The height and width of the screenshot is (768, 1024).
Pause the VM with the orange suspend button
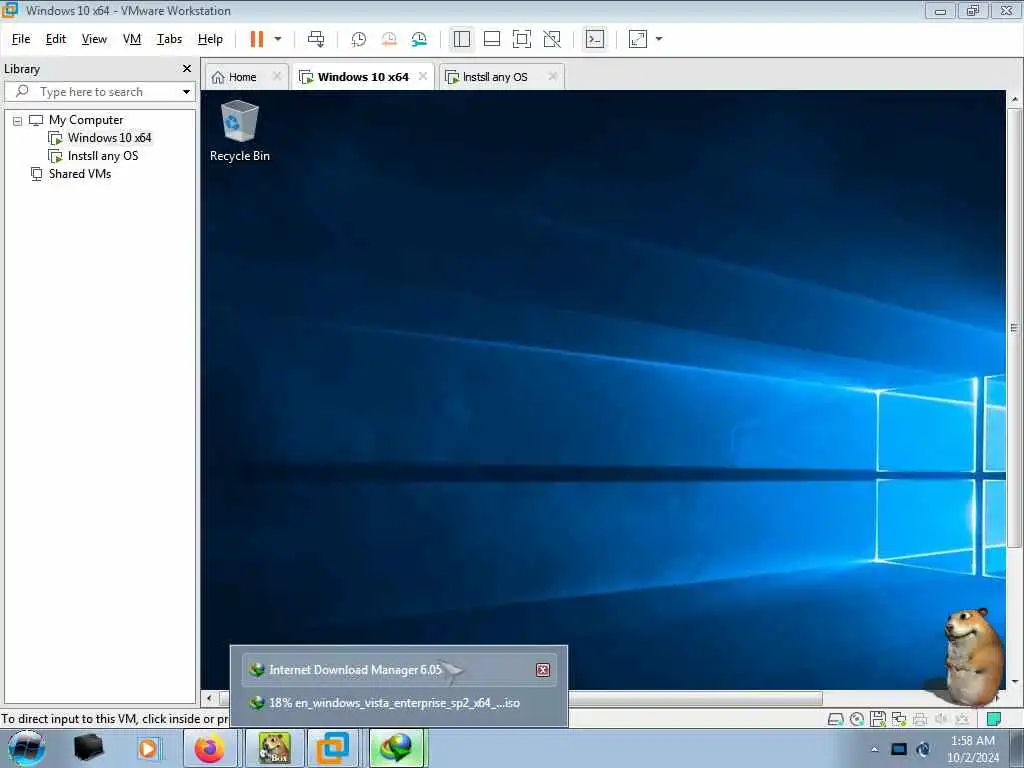257,39
